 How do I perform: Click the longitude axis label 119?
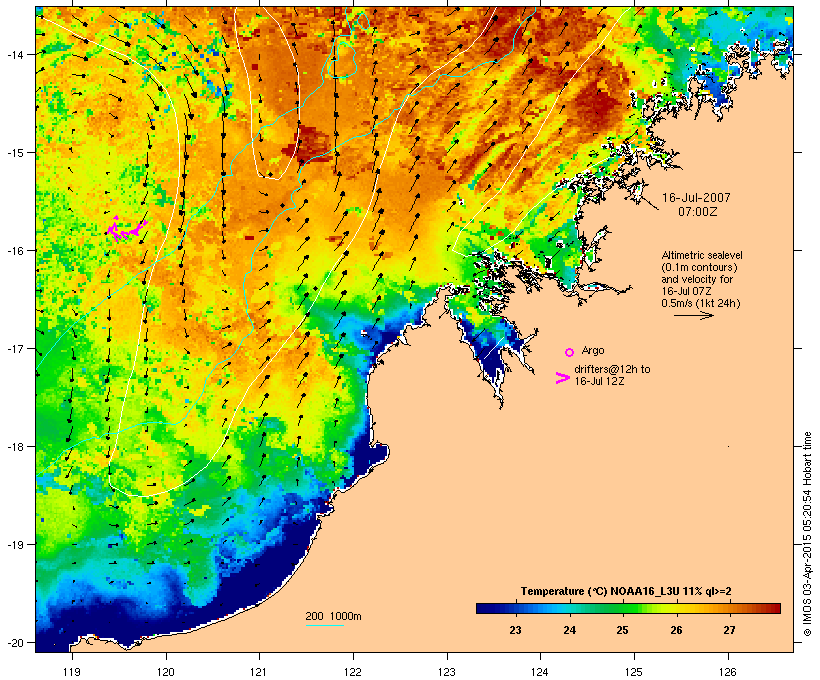[72, 672]
